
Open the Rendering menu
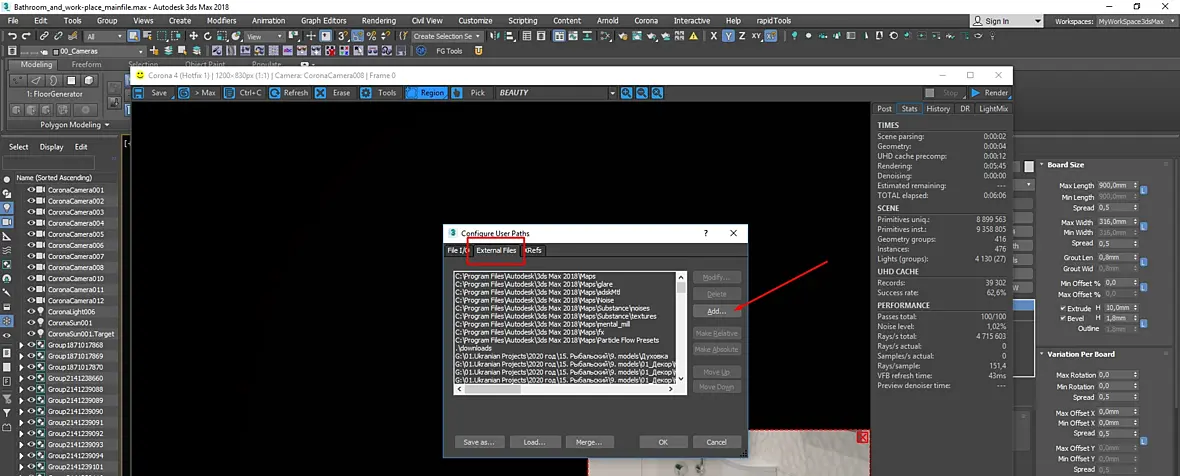379,21
